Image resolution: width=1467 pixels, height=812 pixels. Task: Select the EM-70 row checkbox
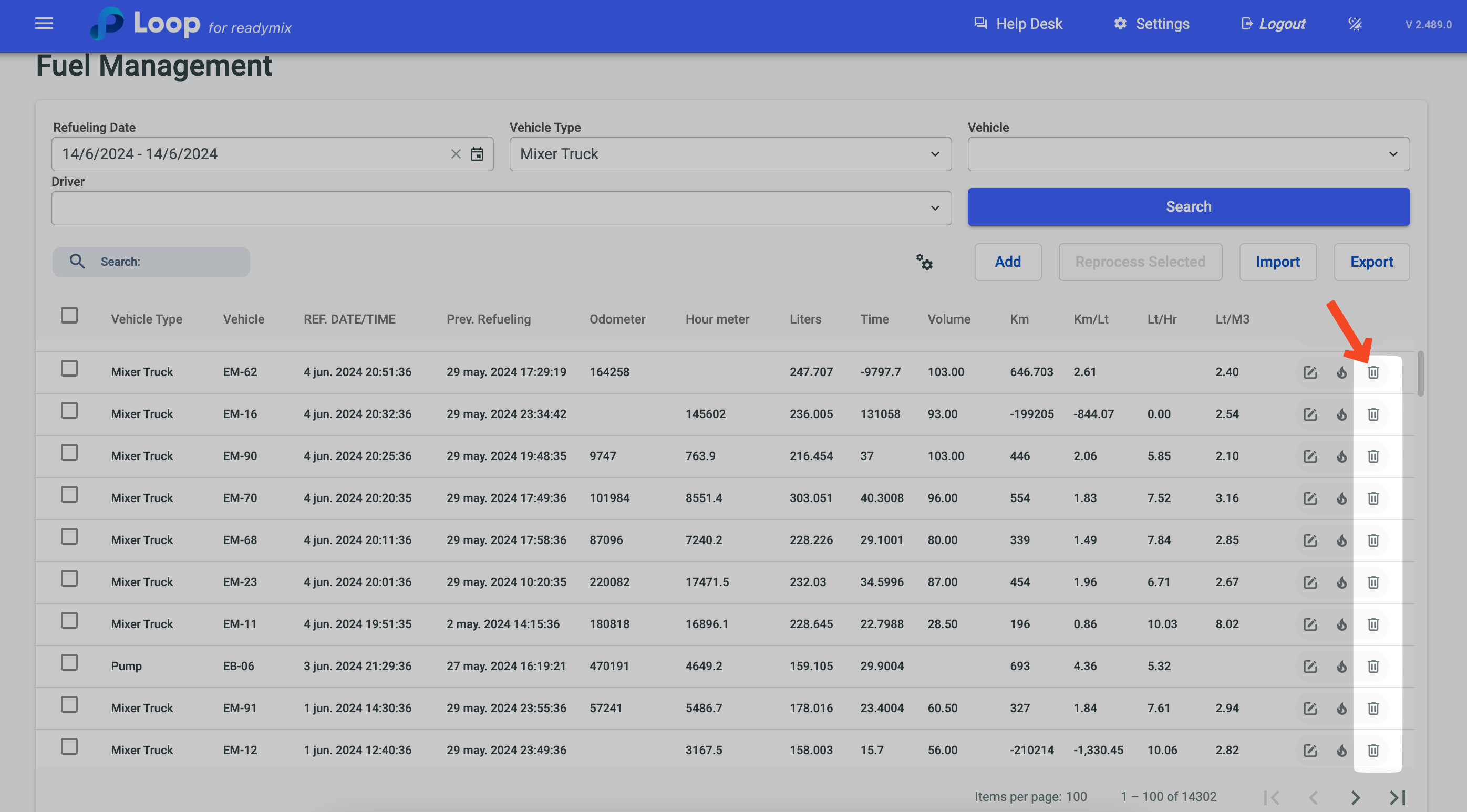(x=69, y=494)
